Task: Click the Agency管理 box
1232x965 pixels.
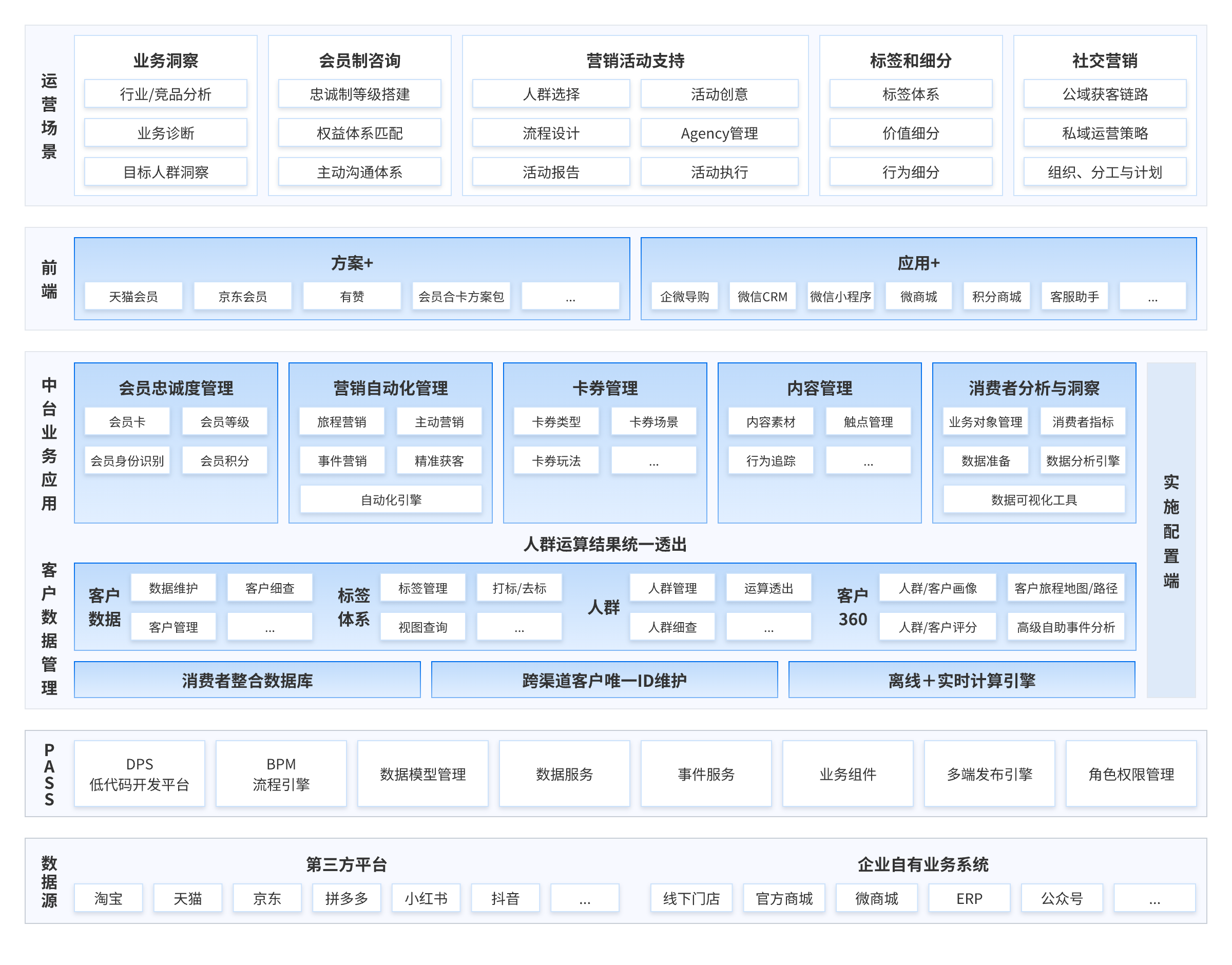Action: [719, 133]
